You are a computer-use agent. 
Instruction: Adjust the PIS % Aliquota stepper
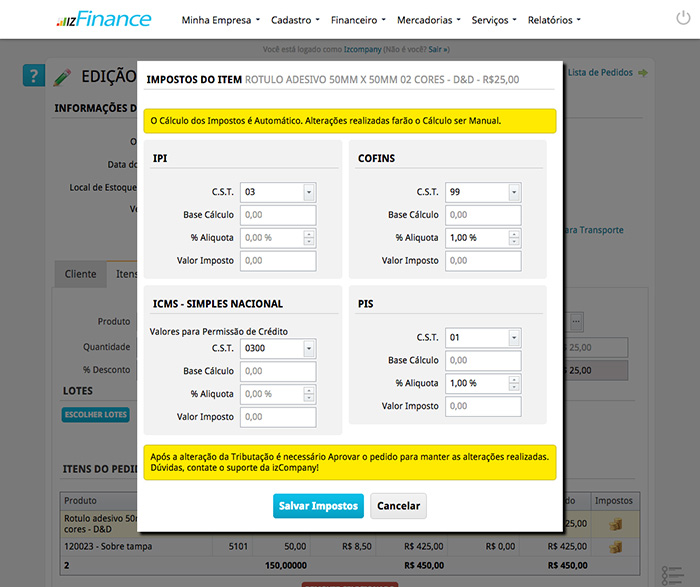click(514, 383)
